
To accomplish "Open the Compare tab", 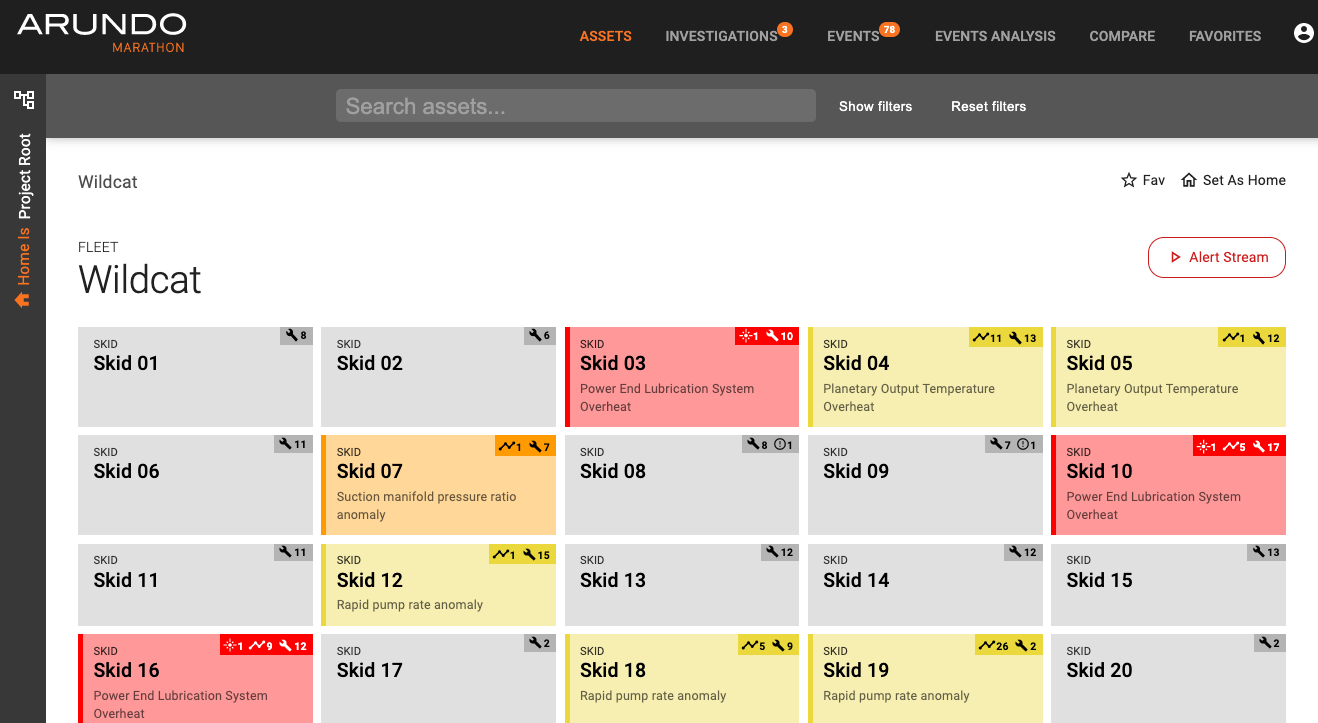I will click(1122, 36).
